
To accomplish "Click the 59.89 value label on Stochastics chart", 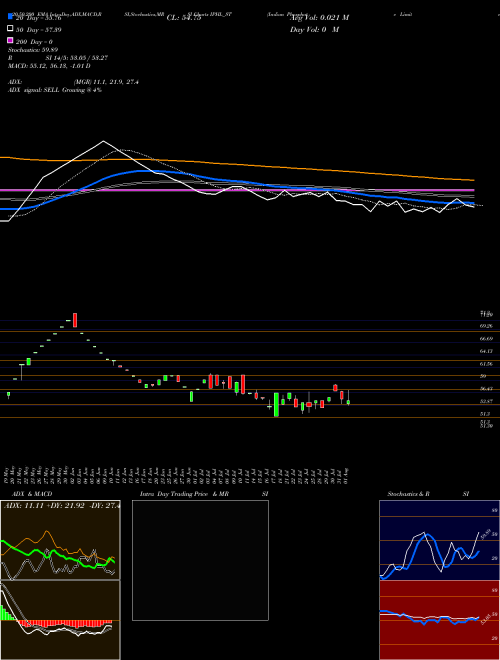I will click(484, 534).
